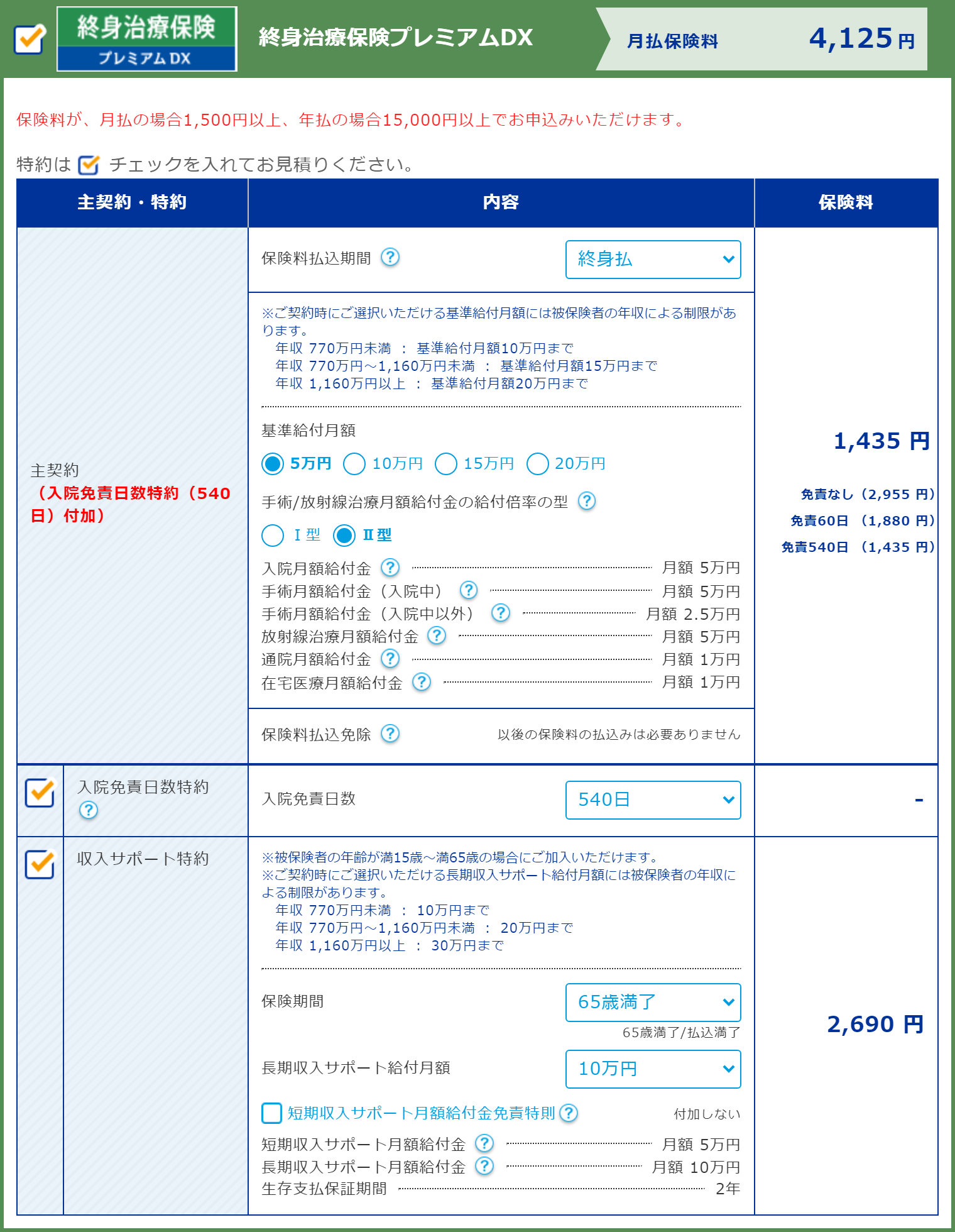Viewport: 955px width, 1232px height.
Task: Open the 540日 deductible days dropdown
Action: click(x=653, y=800)
